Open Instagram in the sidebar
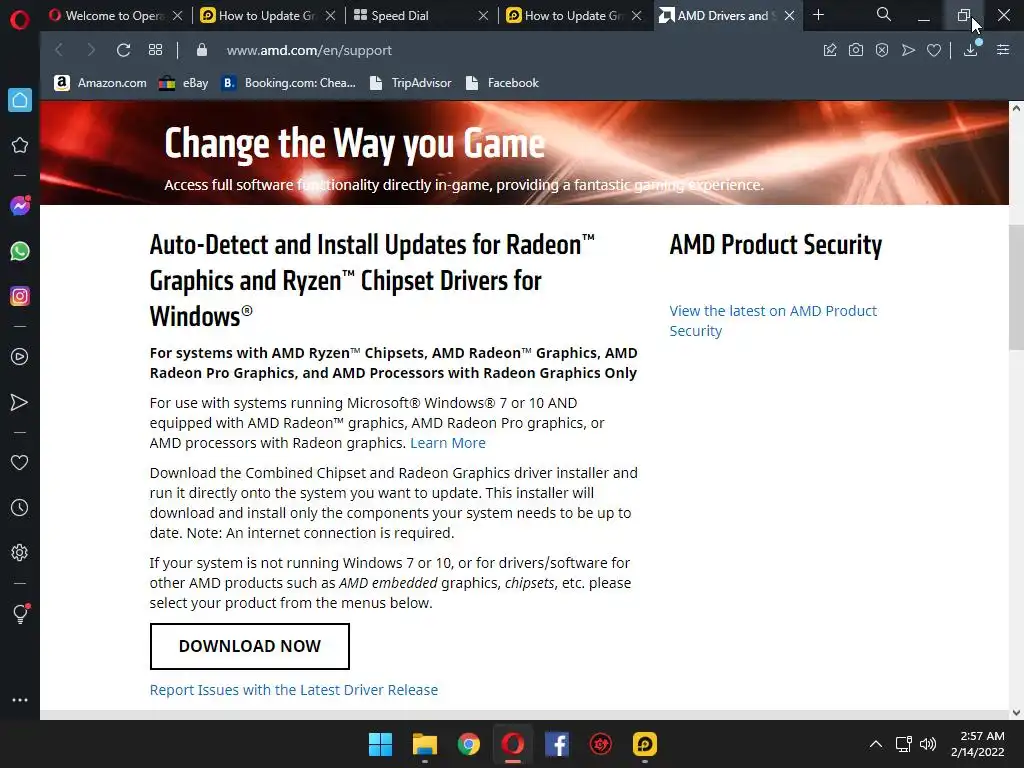This screenshot has height=768, width=1024. tap(20, 296)
